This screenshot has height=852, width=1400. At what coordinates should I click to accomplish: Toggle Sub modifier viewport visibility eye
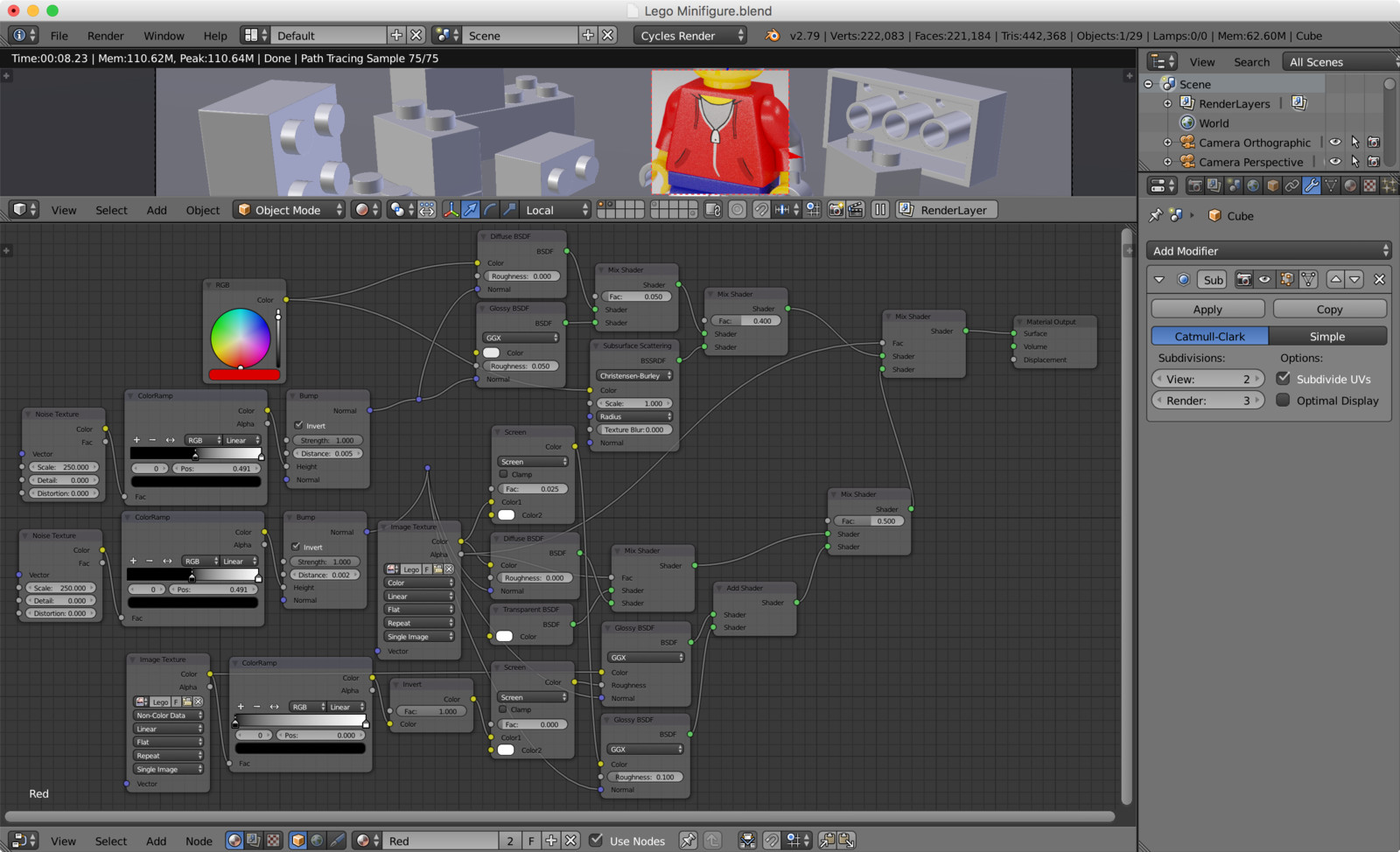pos(1265,279)
